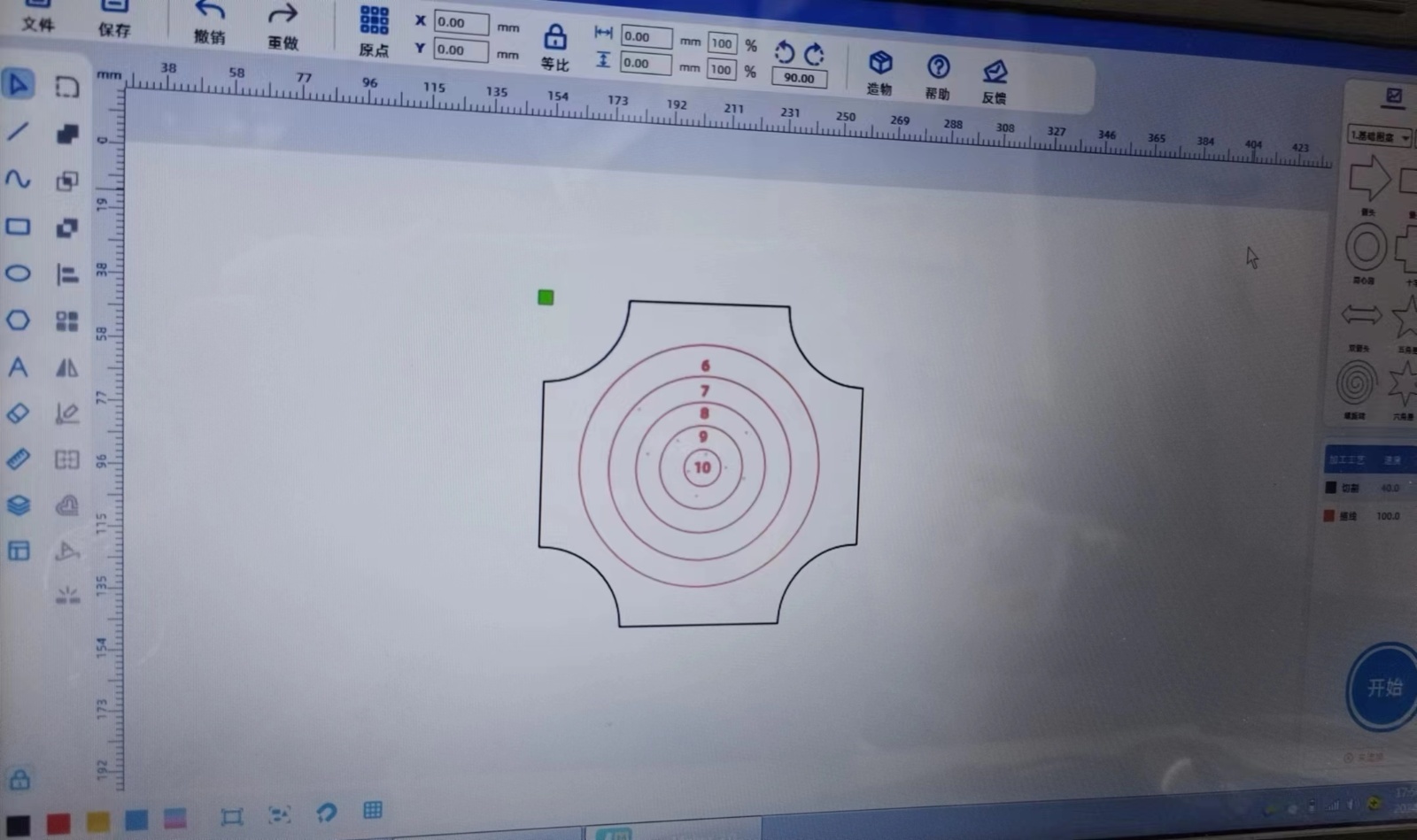The image size is (1417, 840).
Task: Open the 文件 file menu
Action: [37, 16]
